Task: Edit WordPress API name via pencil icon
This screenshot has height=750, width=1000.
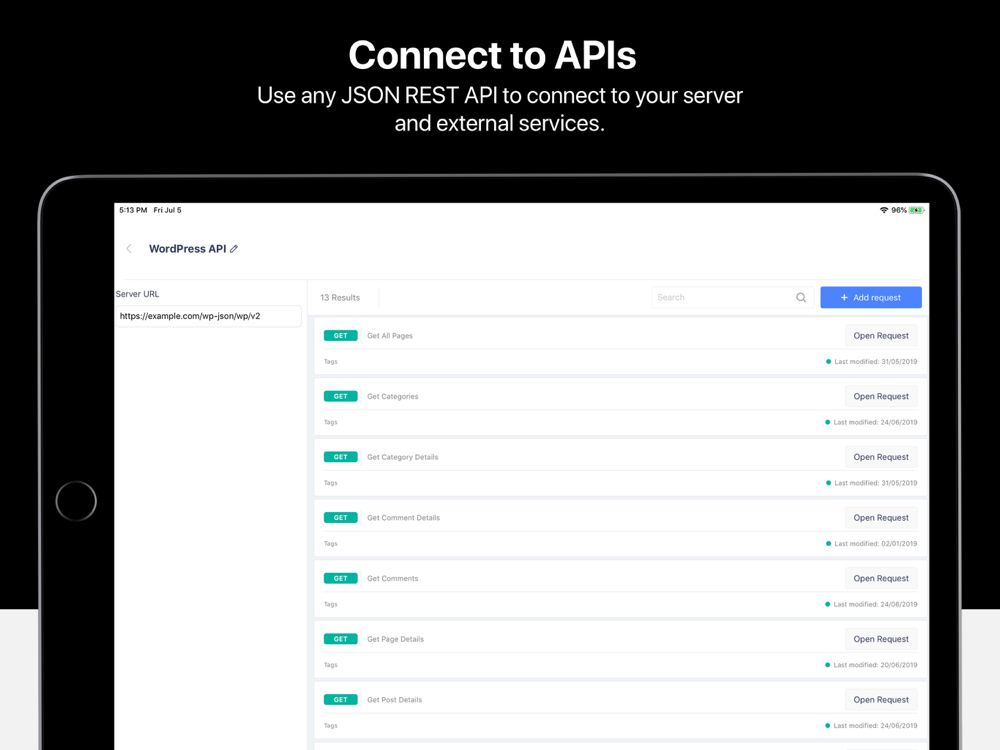Action: [x=234, y=249]
